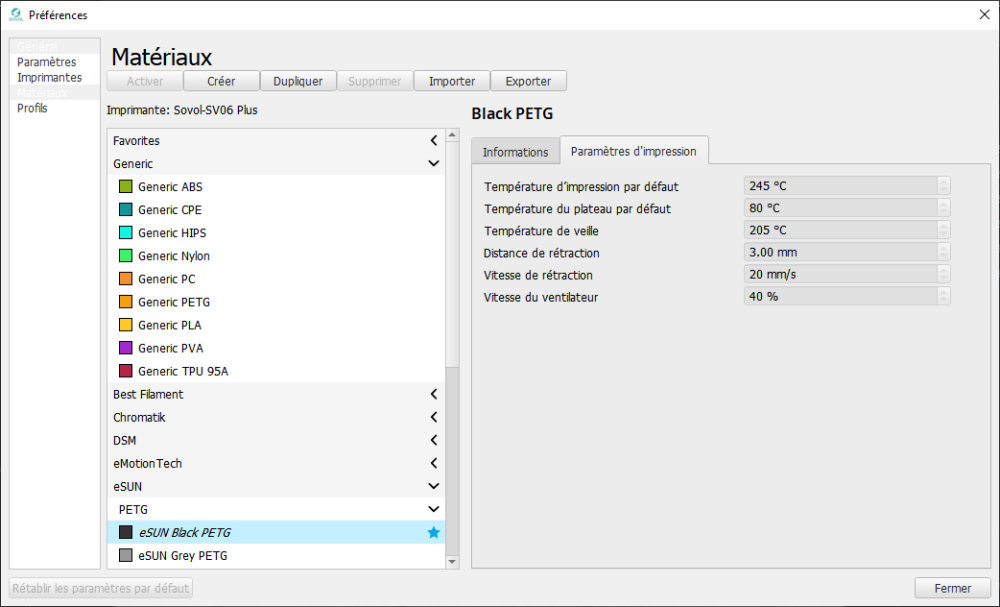Image resolution: width=1000 pixels, height=607 pixels.
Task: Close the Préférences window
Action: [984, 15]
